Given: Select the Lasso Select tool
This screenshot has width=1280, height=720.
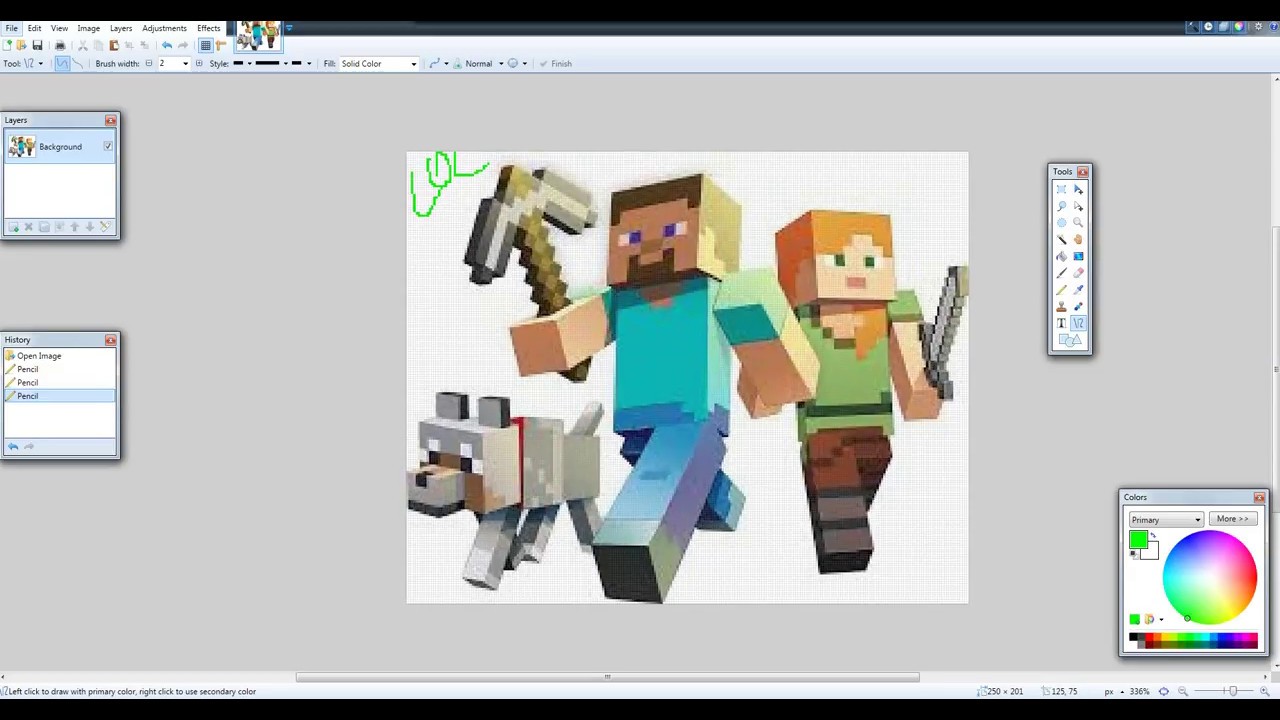Looking at the screenshot, I should pos(1061,206).
